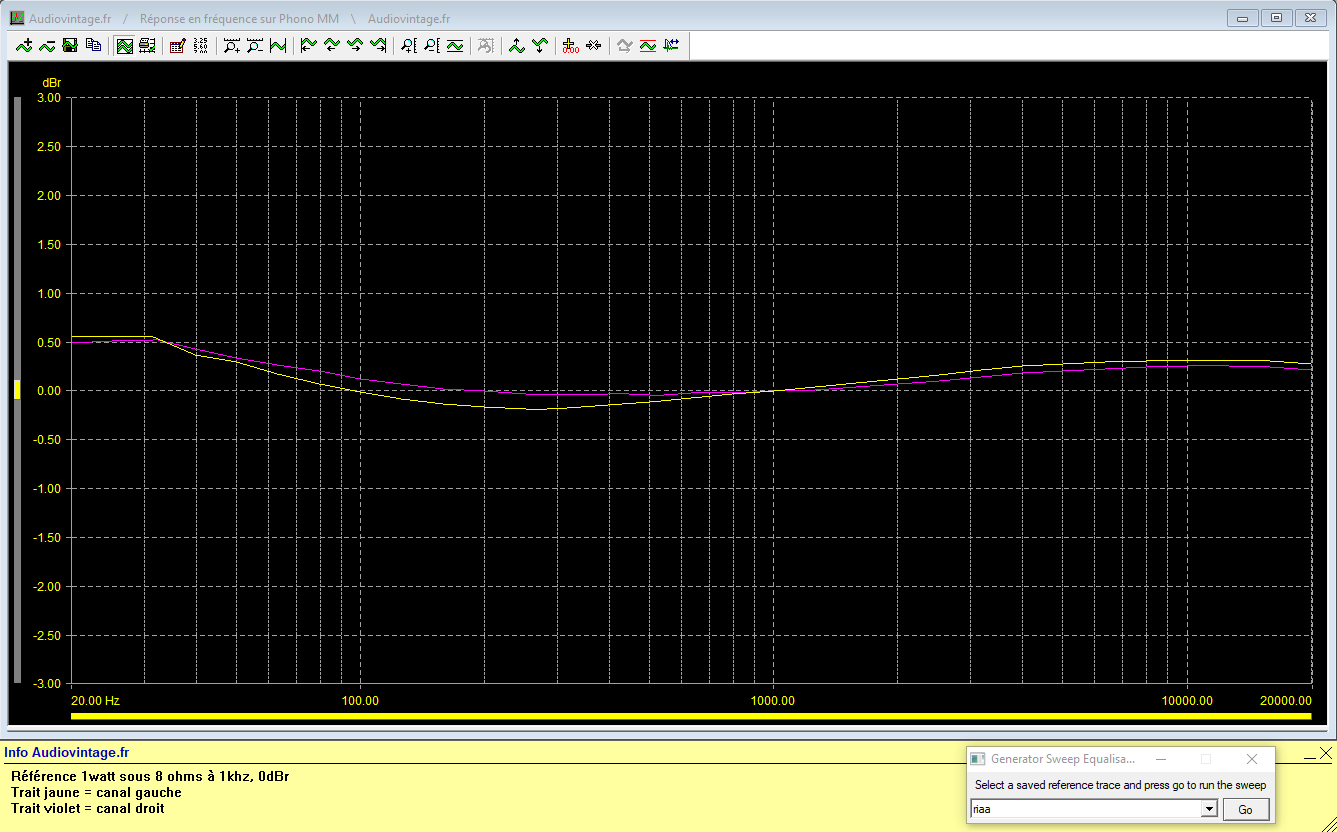Click the 100.00 X-axis label
1337x832 pixels.
(360, 701)
